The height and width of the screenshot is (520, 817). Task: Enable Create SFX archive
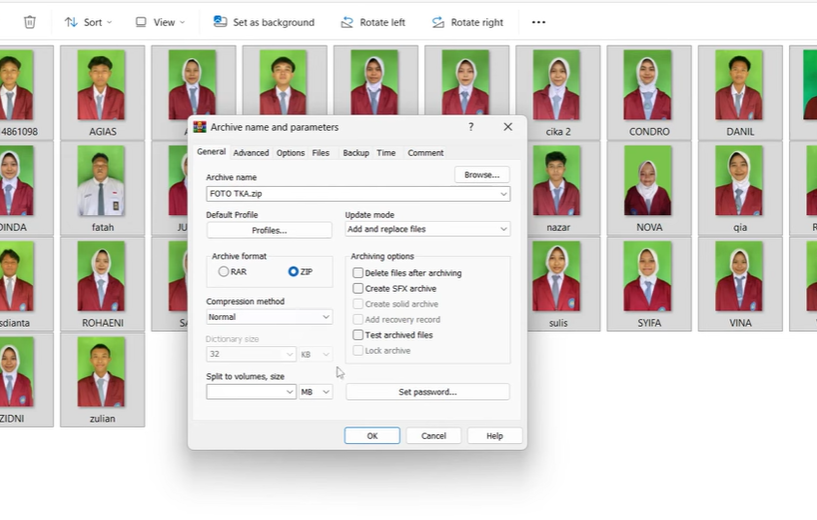tap(358, 288)
